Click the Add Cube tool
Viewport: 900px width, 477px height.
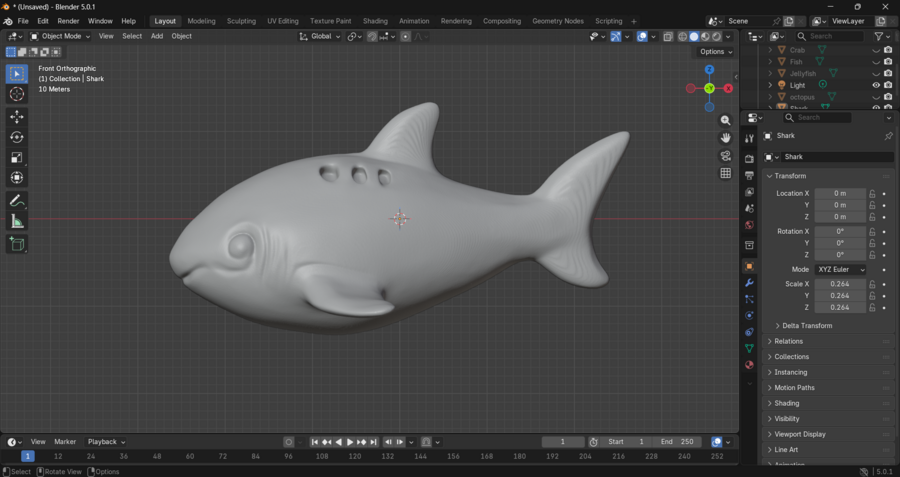point(17,244)
